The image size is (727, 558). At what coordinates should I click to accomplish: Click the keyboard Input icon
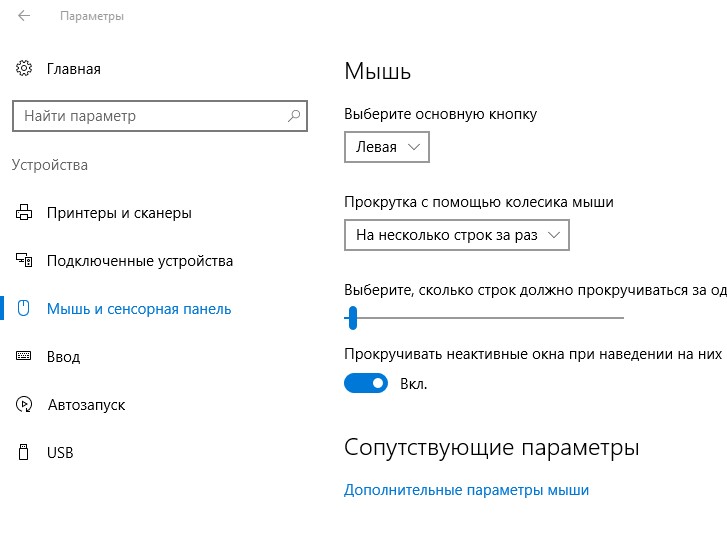(x=24, y=357)
